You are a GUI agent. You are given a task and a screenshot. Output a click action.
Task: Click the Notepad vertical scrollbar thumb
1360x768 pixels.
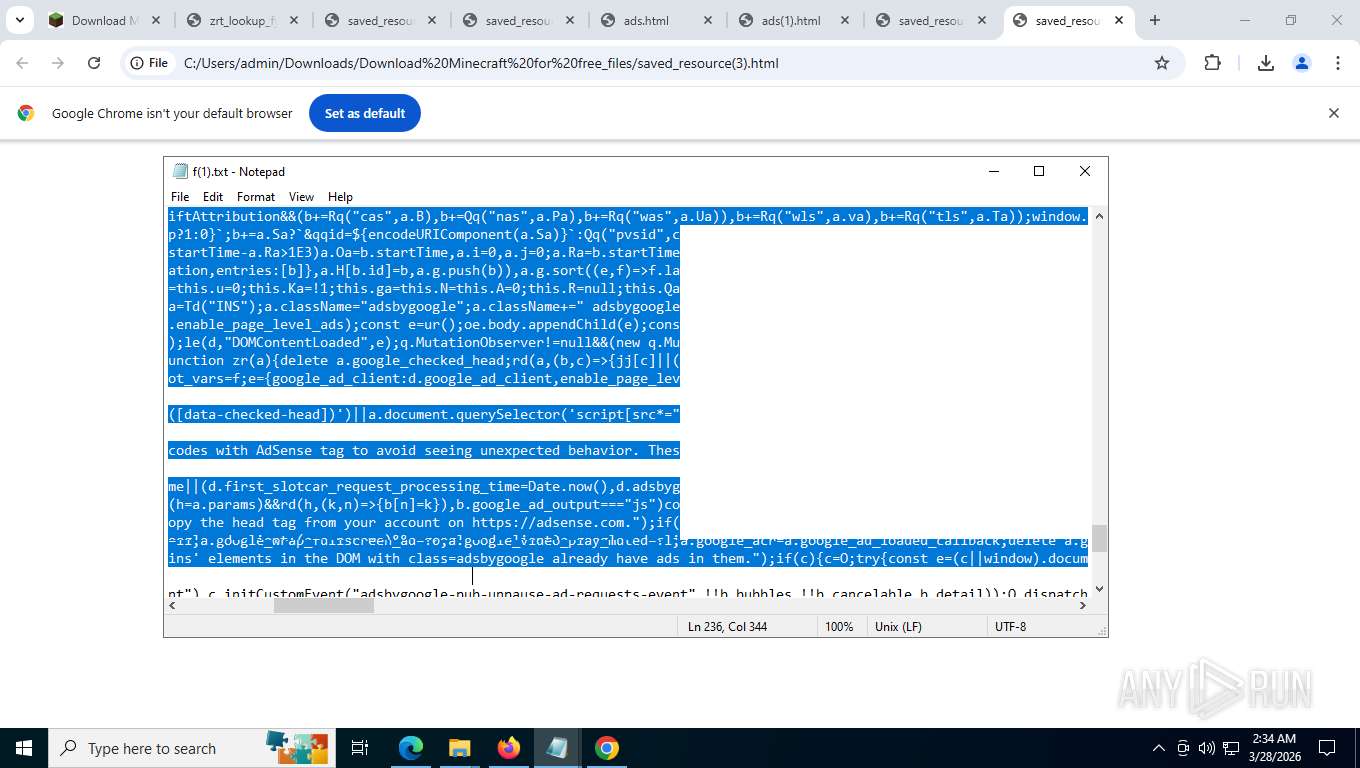click(1099, 538)
